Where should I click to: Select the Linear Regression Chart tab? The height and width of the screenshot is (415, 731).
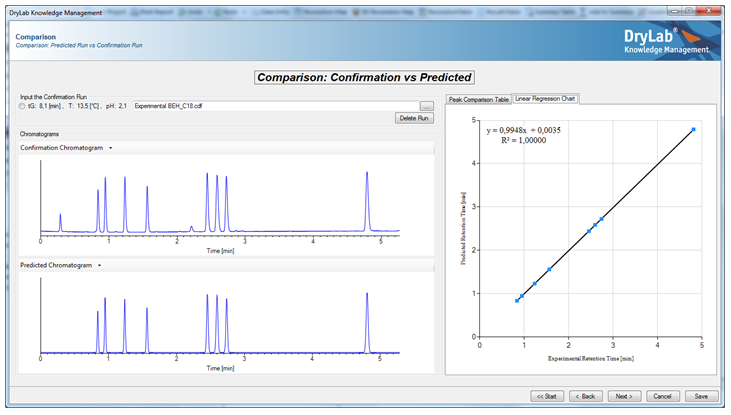546,99
